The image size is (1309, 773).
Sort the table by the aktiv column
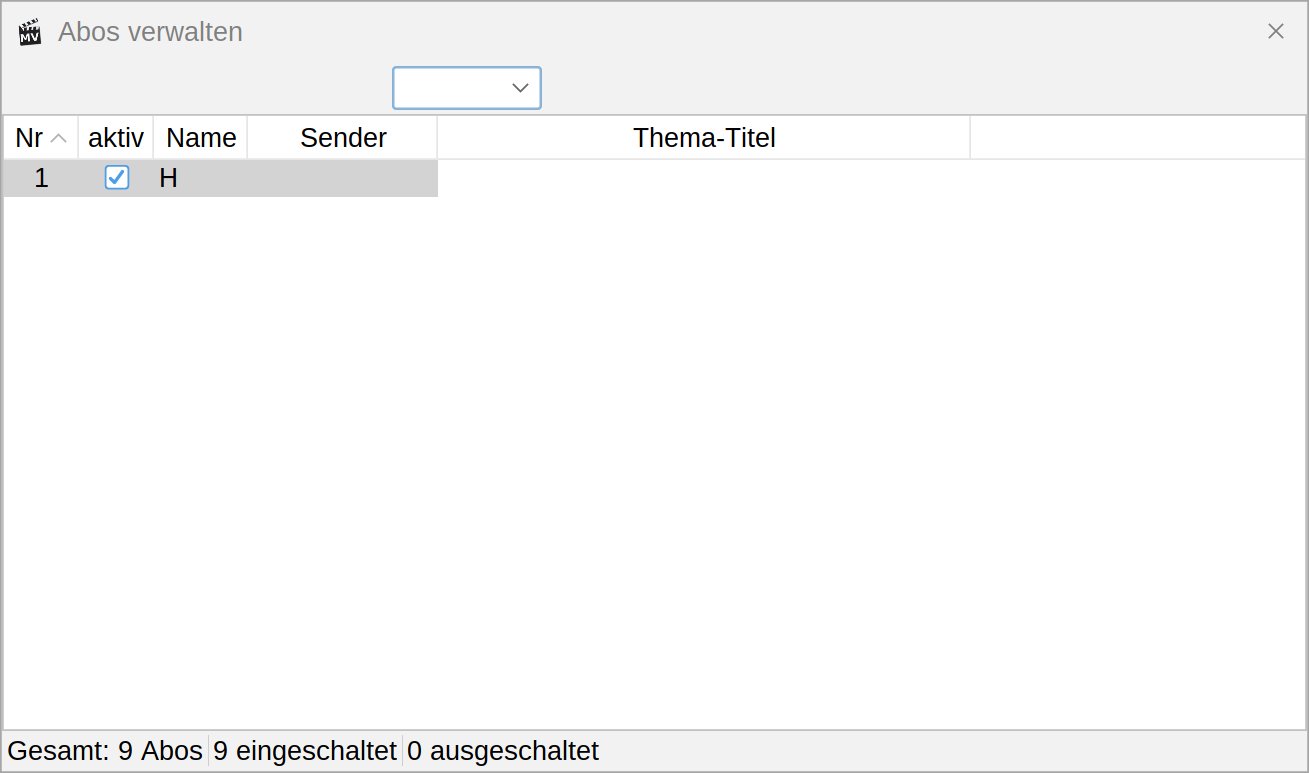(x=116, y=138)
